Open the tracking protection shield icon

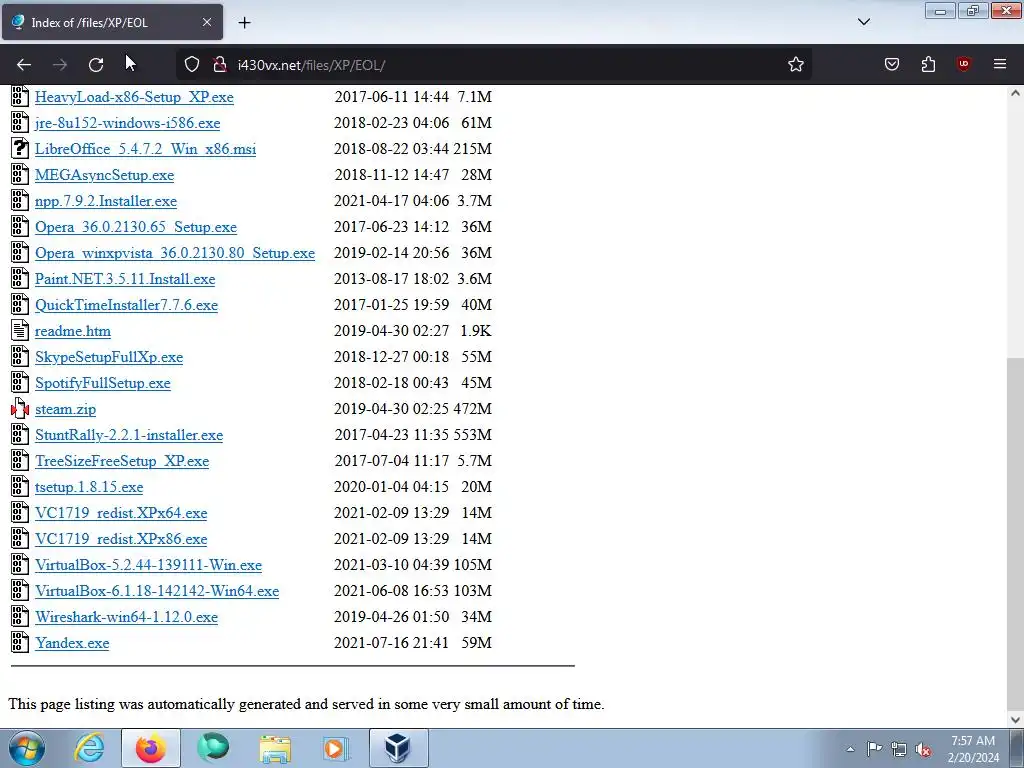(191, 65)
